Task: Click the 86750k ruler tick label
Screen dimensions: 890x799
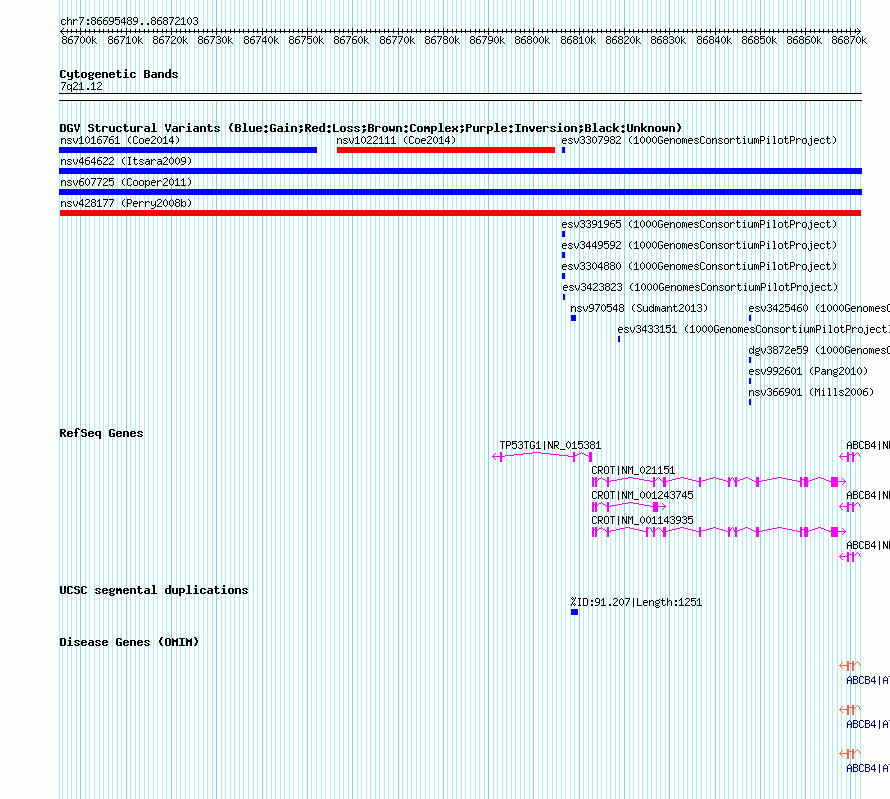Action: click(x=306, y=40)
